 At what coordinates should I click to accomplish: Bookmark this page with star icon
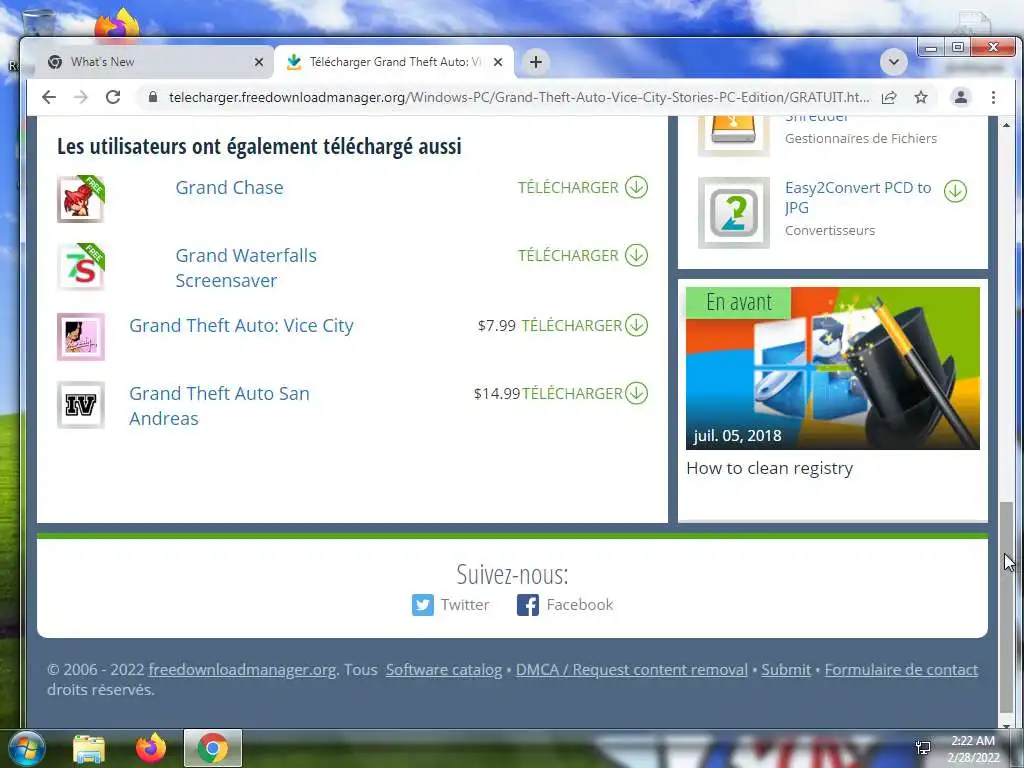pos(921,97)
